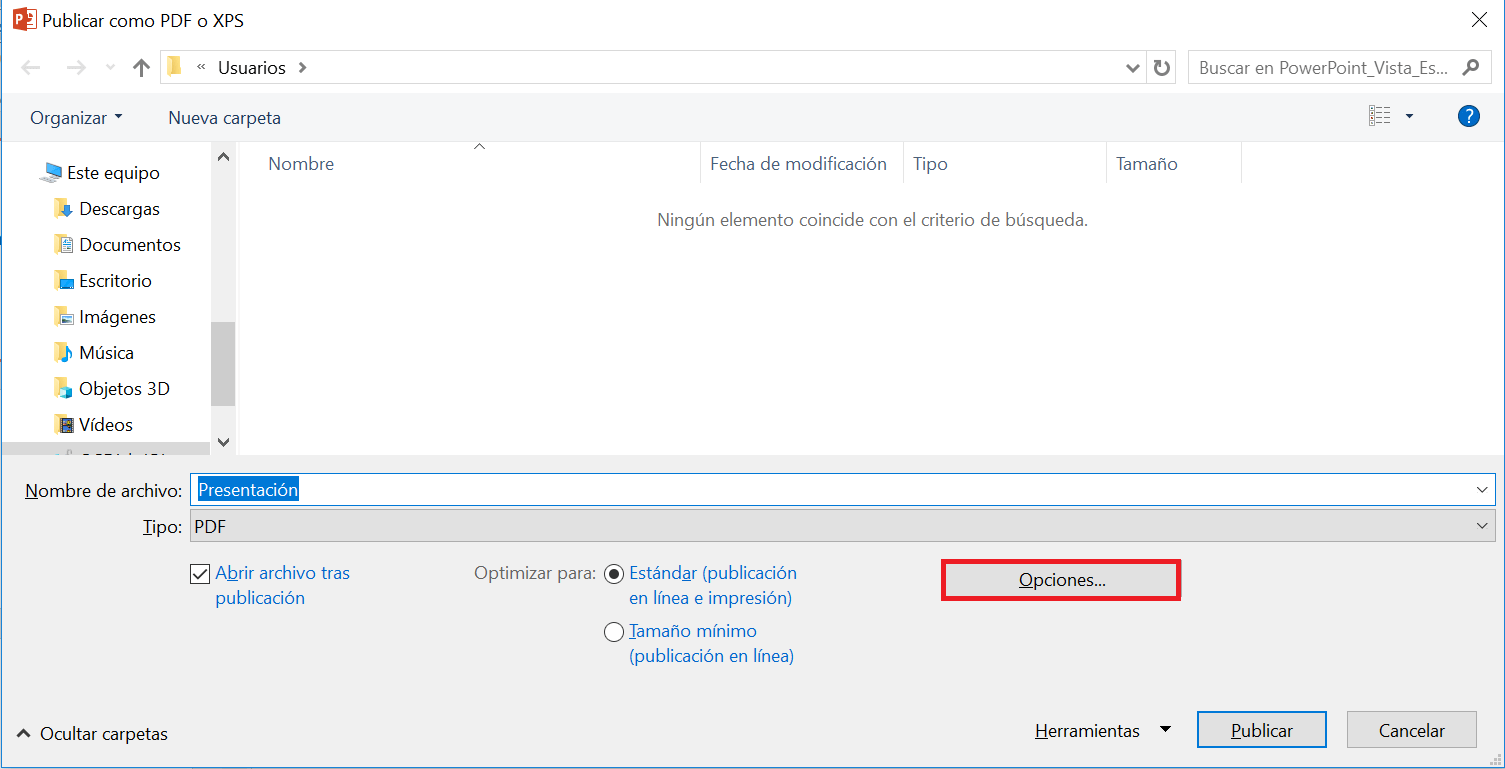Open the Herramientas dropdown
The image size is (1505, 769).
pyautogui.click(x=1102, y=731)
